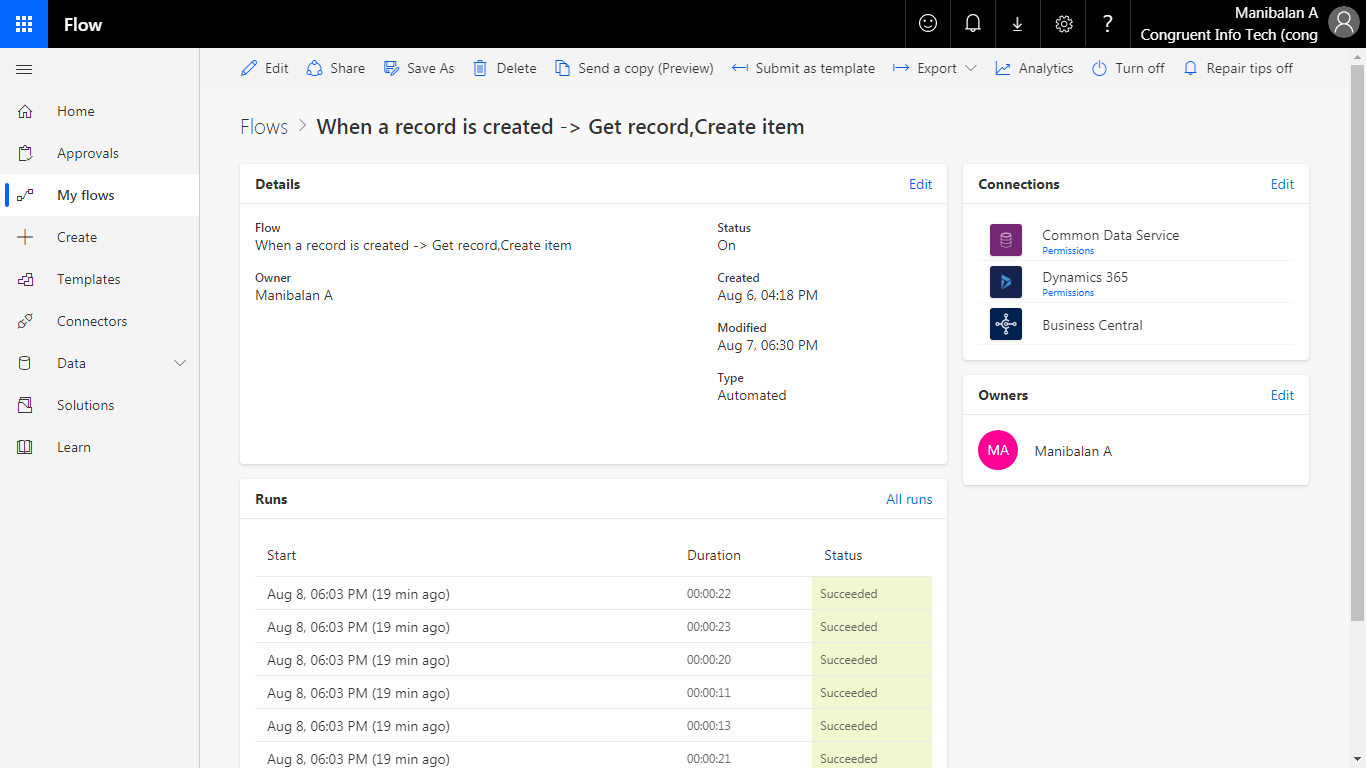Edit the Connections card
This screenshot has width=1366, height=768.
coord(1282,184)
